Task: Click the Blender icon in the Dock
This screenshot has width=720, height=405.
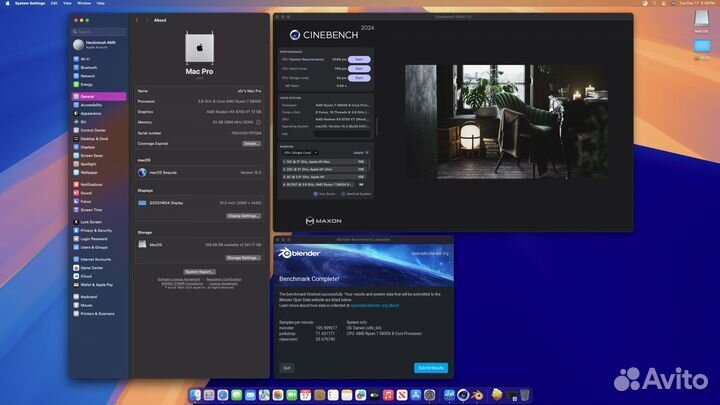Action: 477,395
